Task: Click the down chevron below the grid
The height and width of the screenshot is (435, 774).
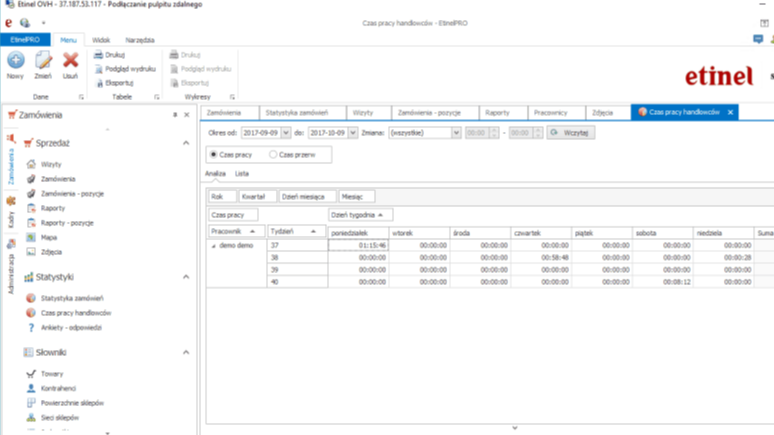Action: 515,428
